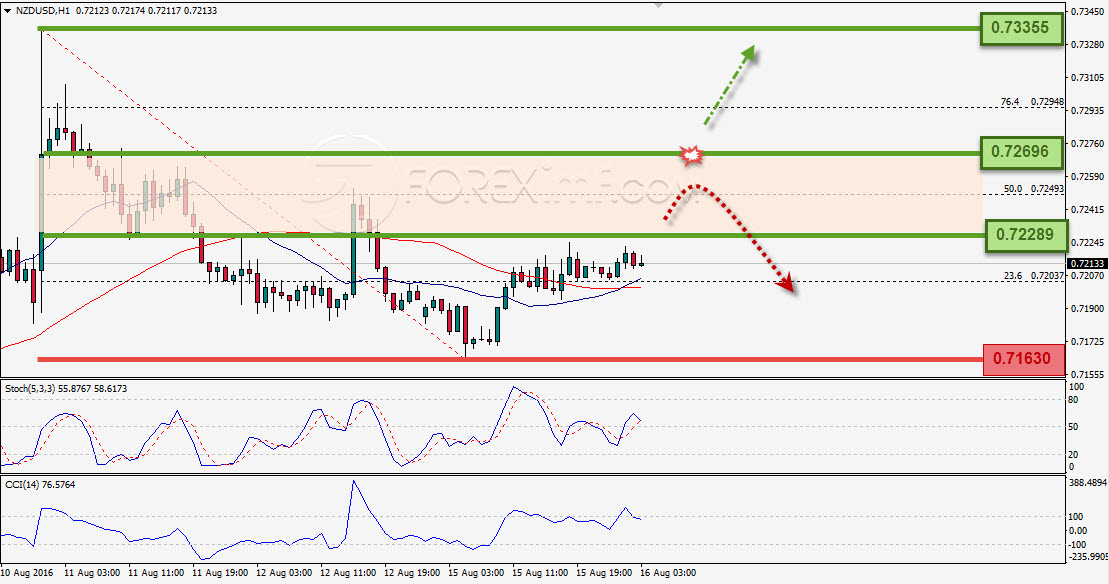Select the red 0.71630 support level label
This screenshot has height=584, width=1109.
pyautogui.click(x=1023, y=359)
